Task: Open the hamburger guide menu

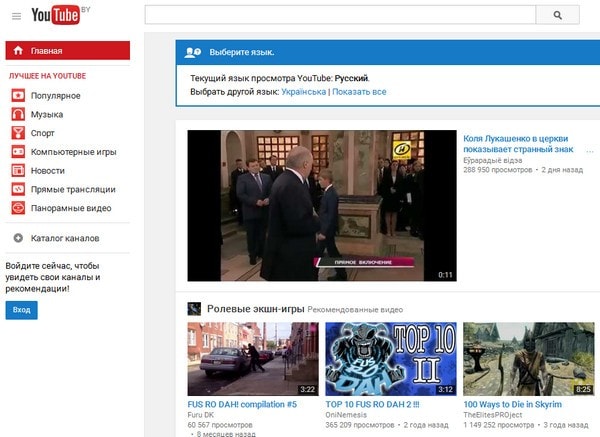Action: point(16,16)
